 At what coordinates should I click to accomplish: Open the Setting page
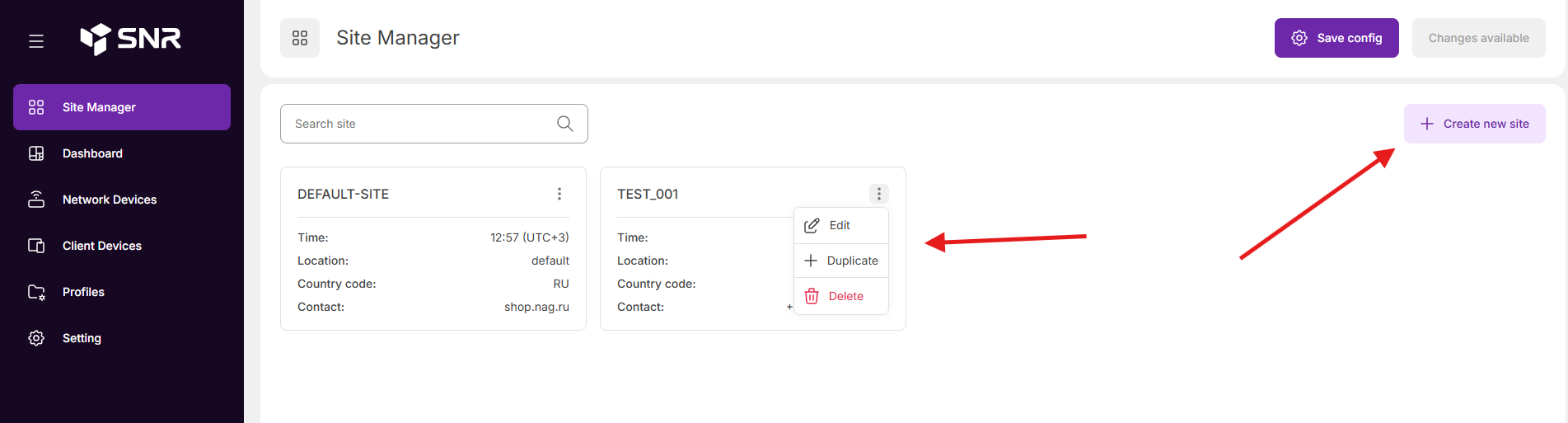click(82, 338)
